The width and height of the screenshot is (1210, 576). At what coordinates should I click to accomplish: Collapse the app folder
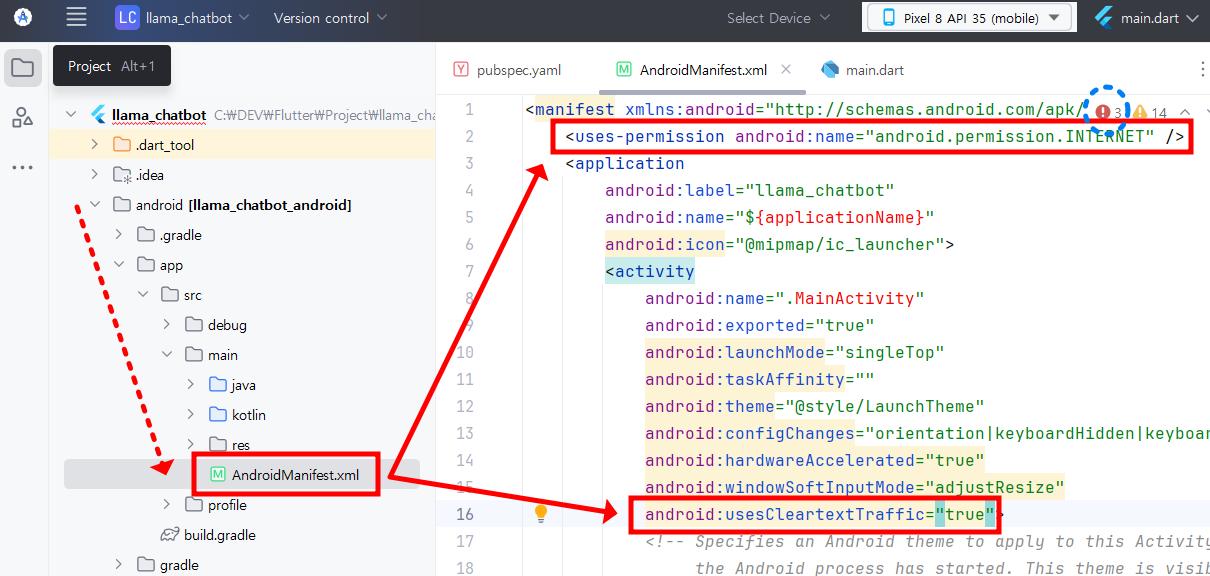pos(119,265)
